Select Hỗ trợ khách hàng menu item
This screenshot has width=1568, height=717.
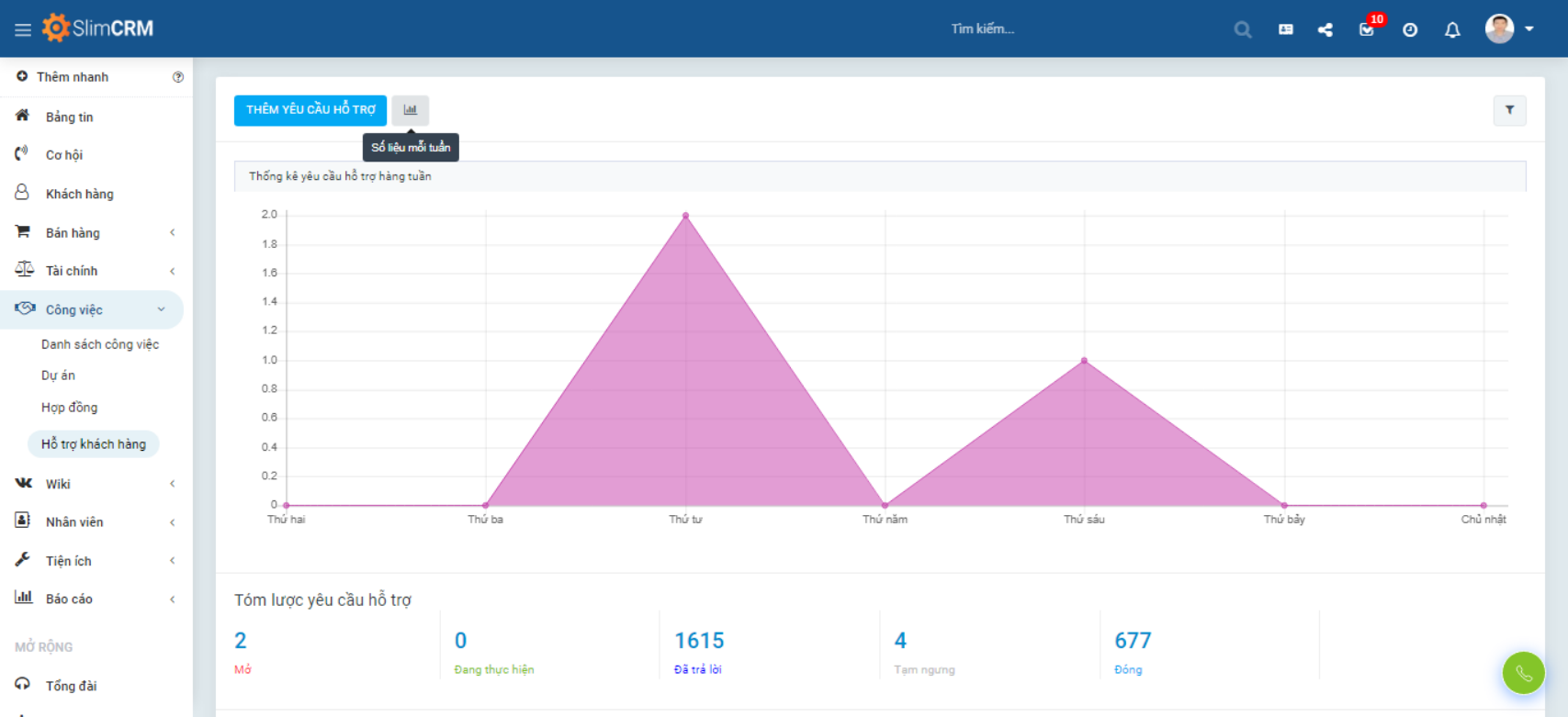[94, 444]
